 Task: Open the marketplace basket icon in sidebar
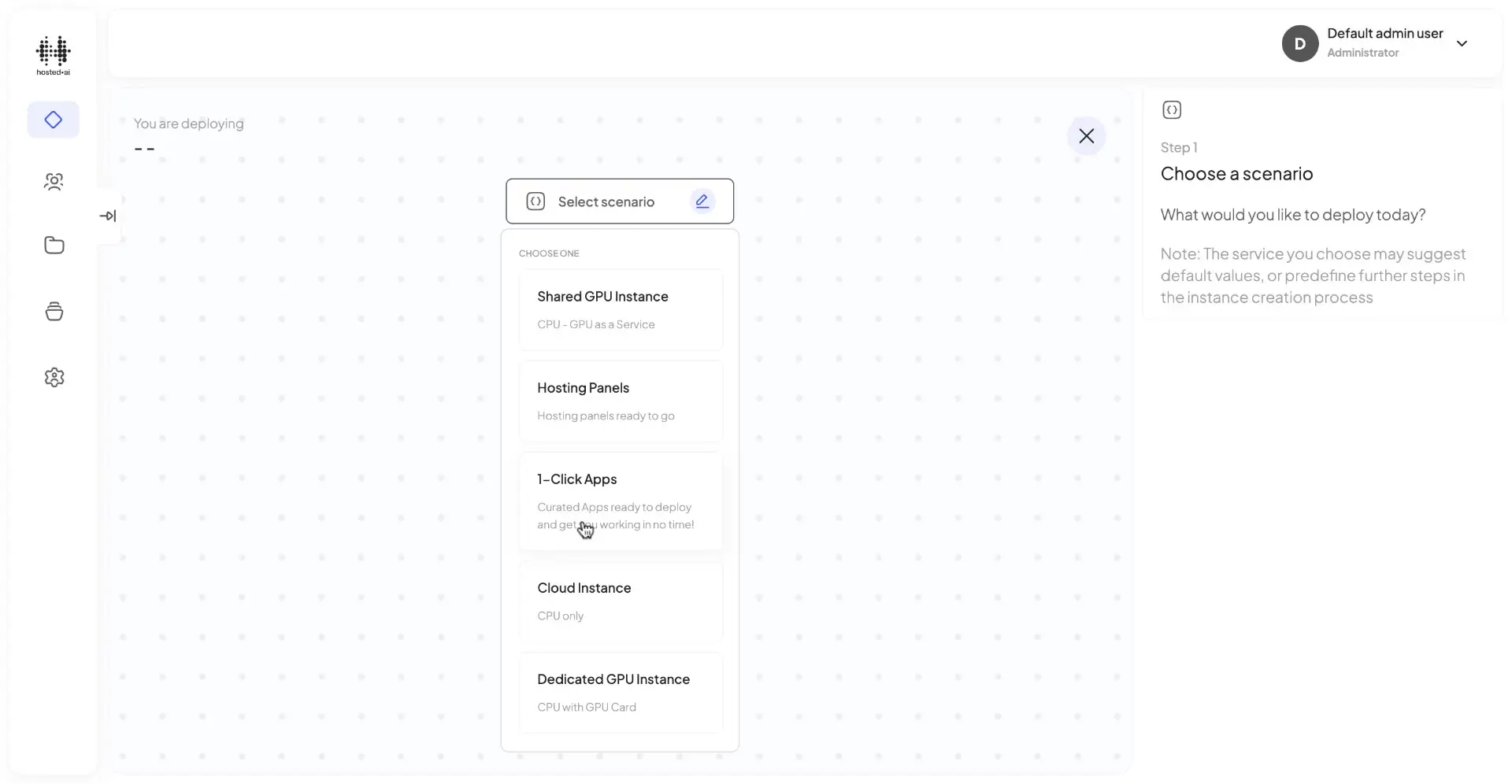click(x=53, y=311)
